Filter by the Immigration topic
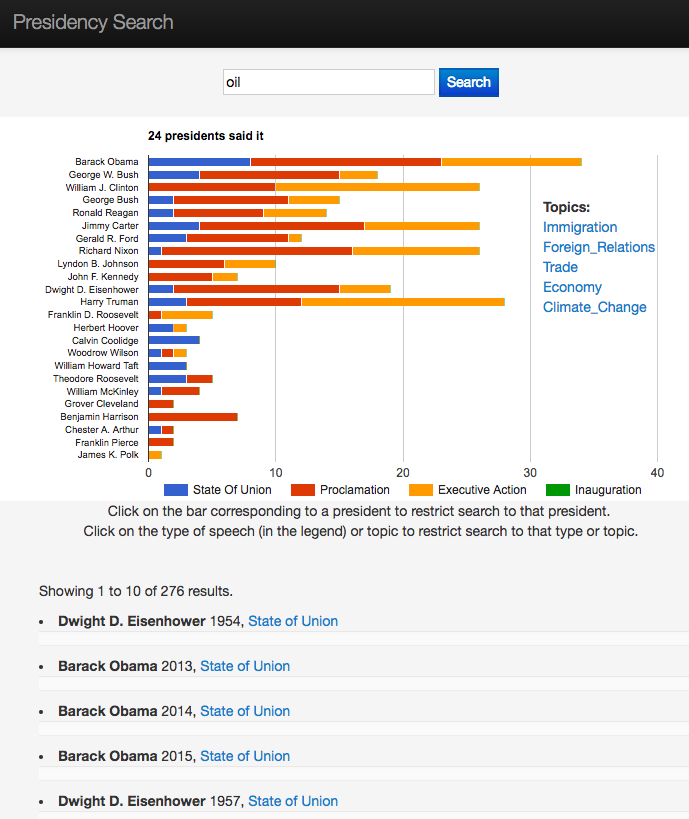The image size is (689, 819). pyautogui.click(x=580, y=227)
